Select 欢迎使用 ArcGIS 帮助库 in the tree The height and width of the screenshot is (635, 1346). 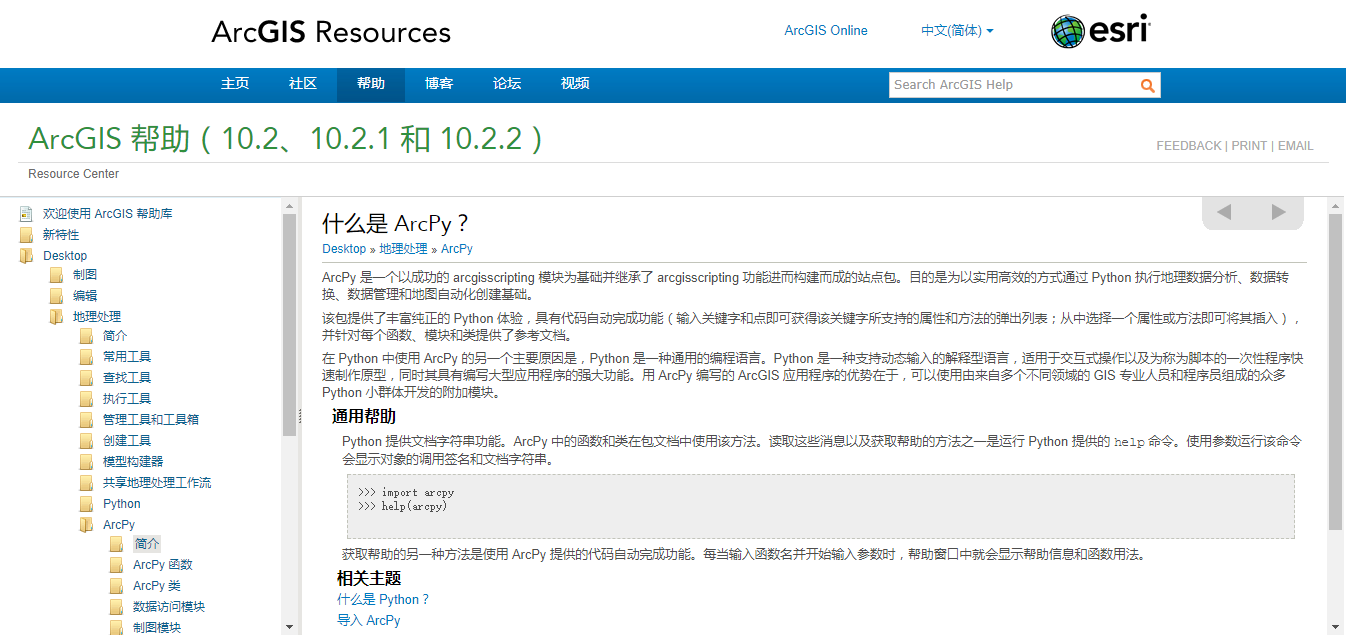(x=107, y=214)
